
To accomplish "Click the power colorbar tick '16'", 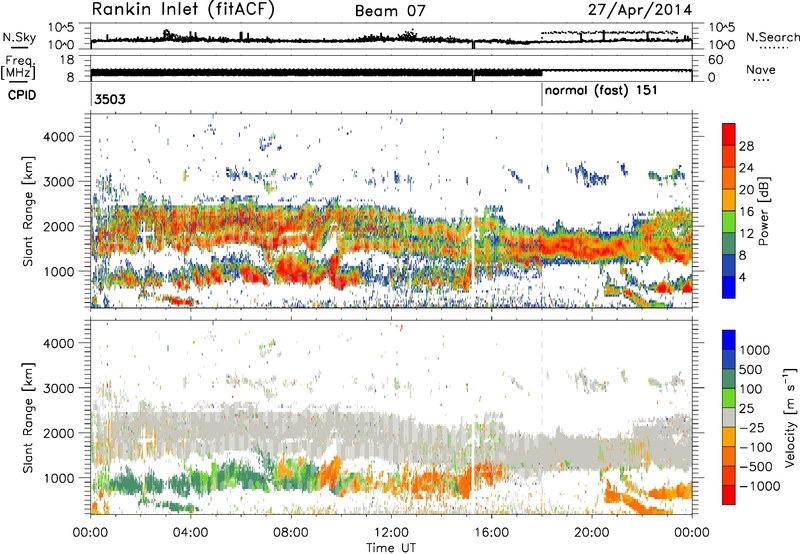I will point(746,212).
